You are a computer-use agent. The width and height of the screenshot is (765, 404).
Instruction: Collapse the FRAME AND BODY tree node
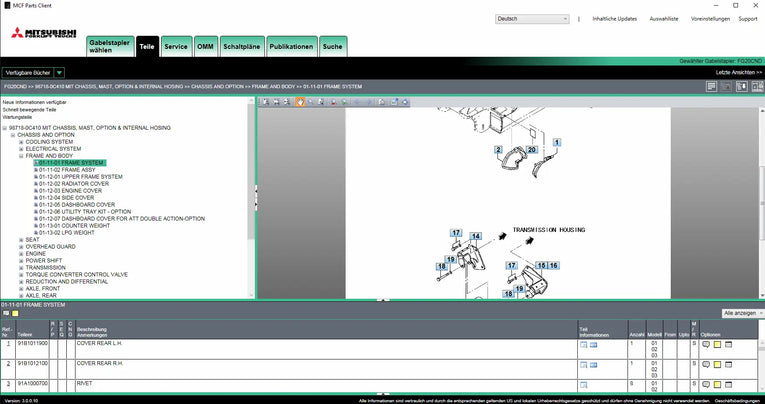click(21, 156)
